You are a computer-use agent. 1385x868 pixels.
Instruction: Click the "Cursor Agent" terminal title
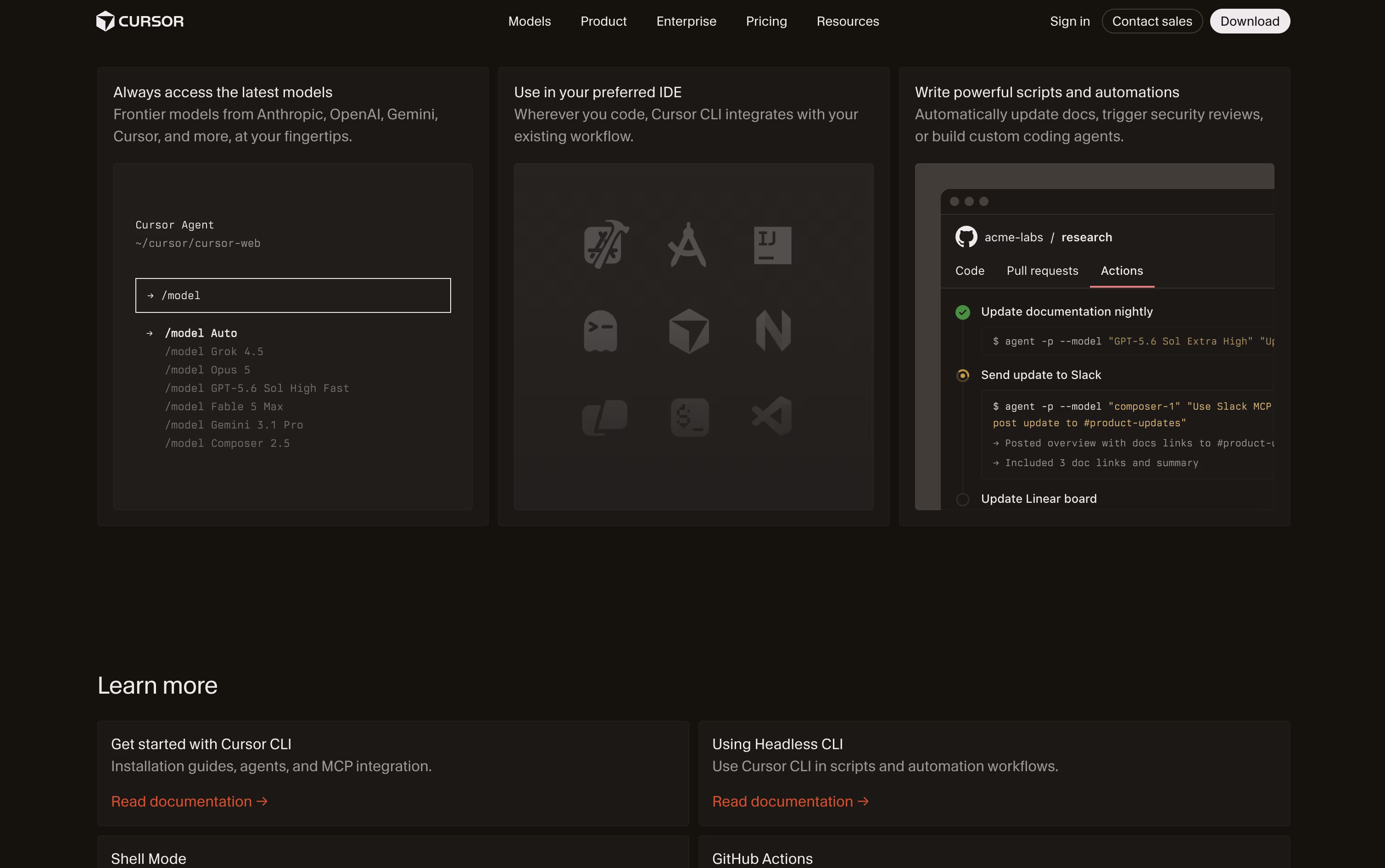(174, 225)
